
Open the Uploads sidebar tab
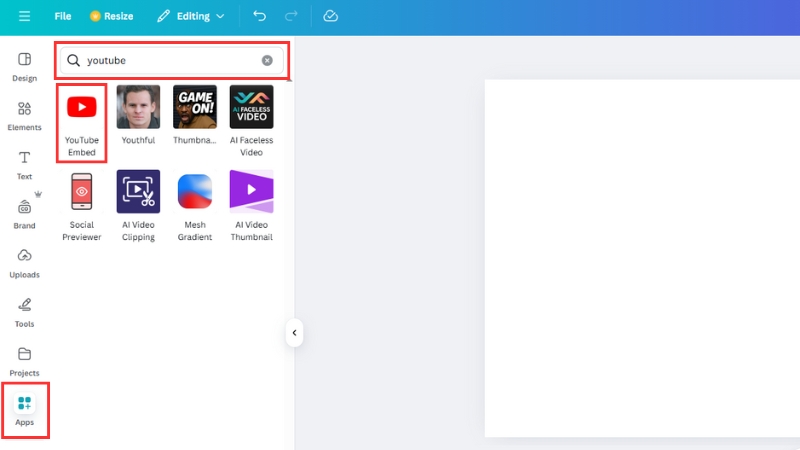(x=24, y=262)
